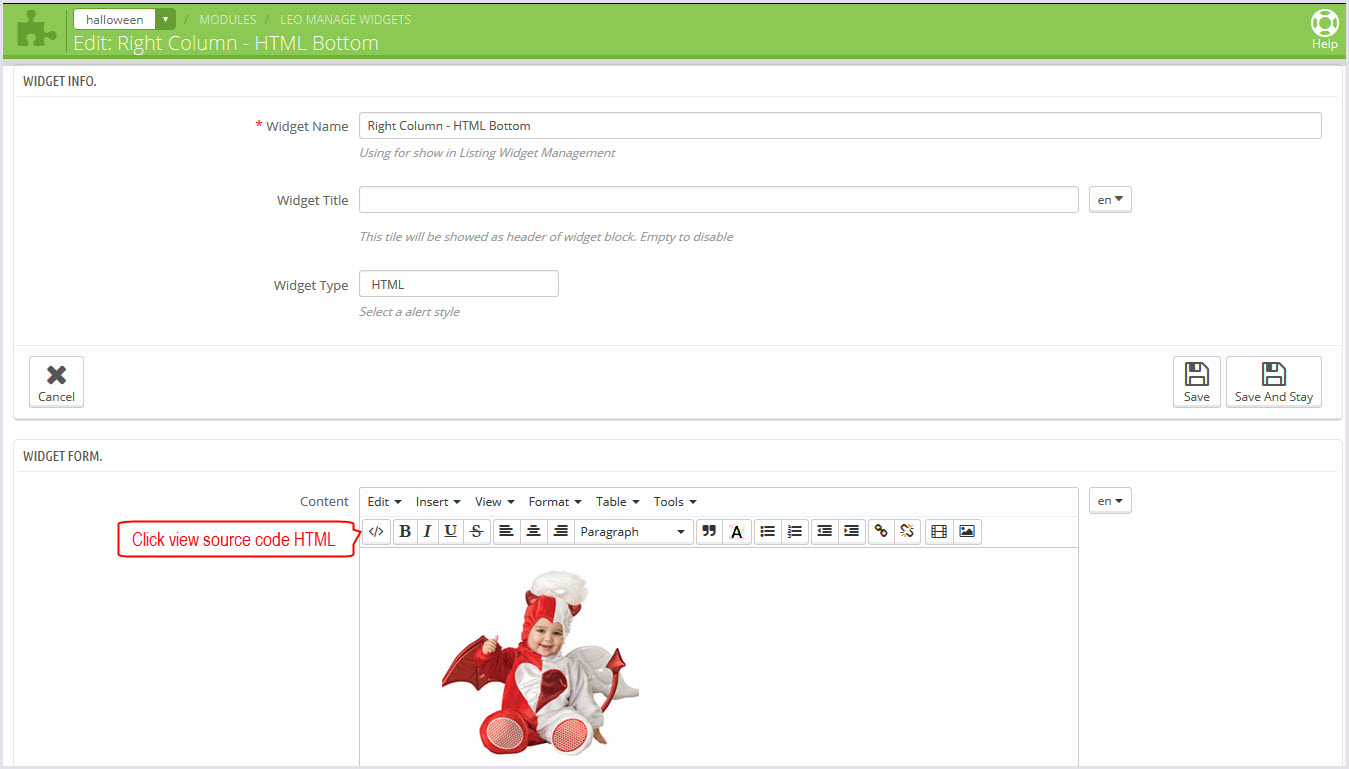Open the Help panel
The height and width of the screenshot is (769, 1349).
(x=1324, y=29)
